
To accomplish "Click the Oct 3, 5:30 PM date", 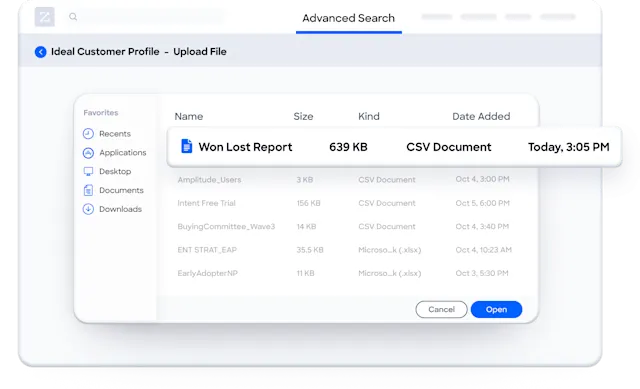I will (482, 273).
